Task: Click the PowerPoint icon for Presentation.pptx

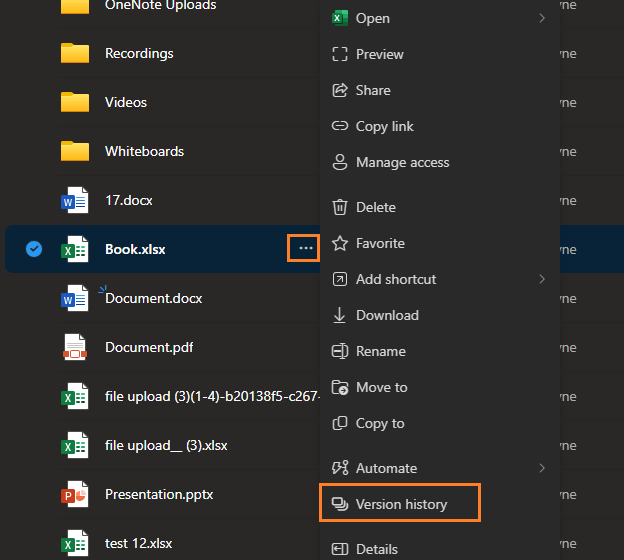Action: (75, 494)
